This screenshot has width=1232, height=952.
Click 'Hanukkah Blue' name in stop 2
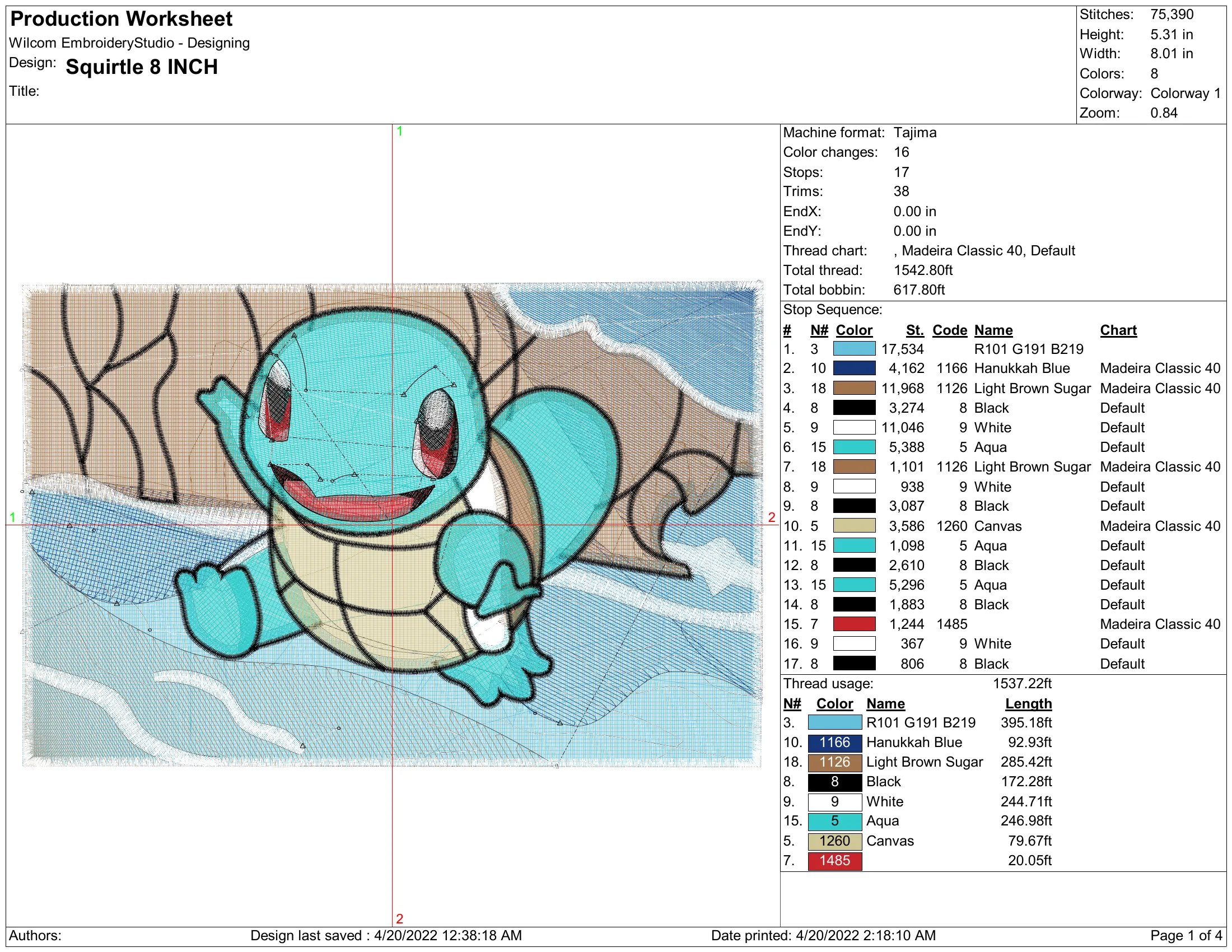[1021, 368]
